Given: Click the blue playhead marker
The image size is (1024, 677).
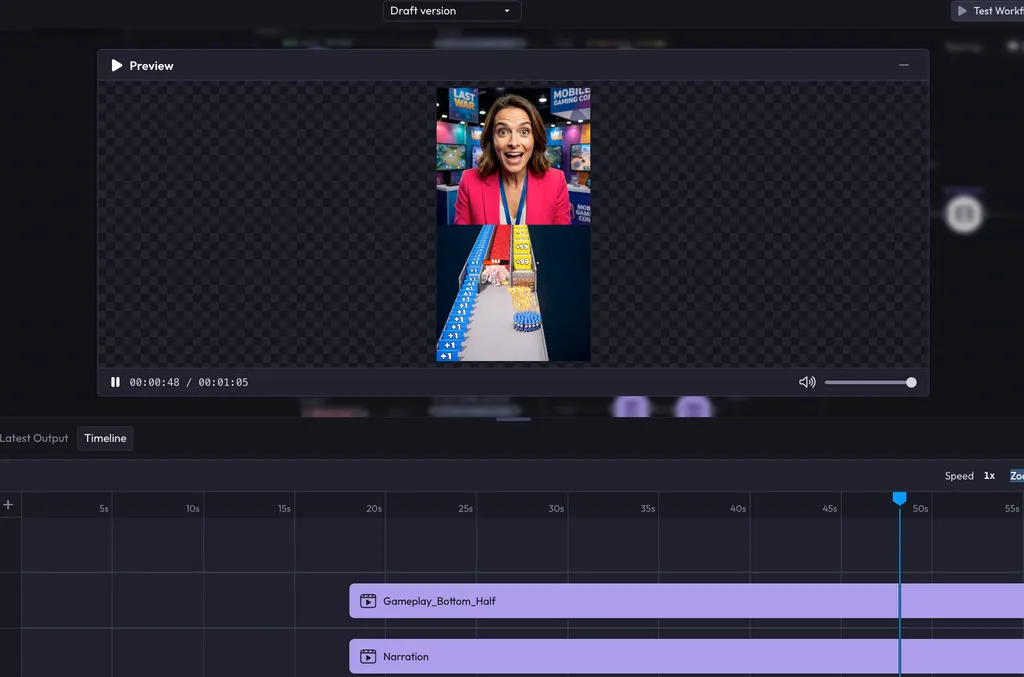Looking at the screenshot, I should coord(899,499).
